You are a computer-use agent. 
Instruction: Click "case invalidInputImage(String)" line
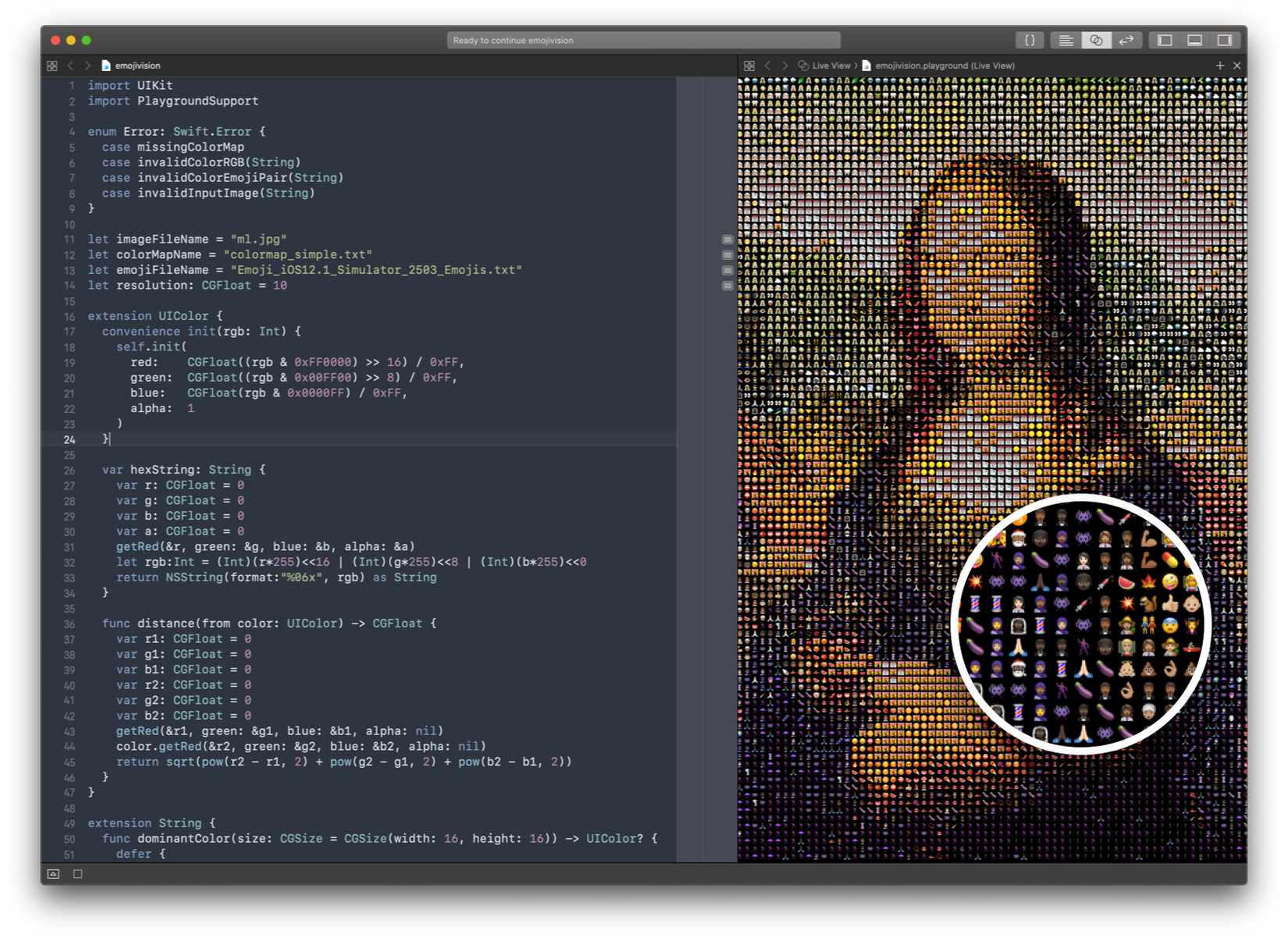coord(208,194)
